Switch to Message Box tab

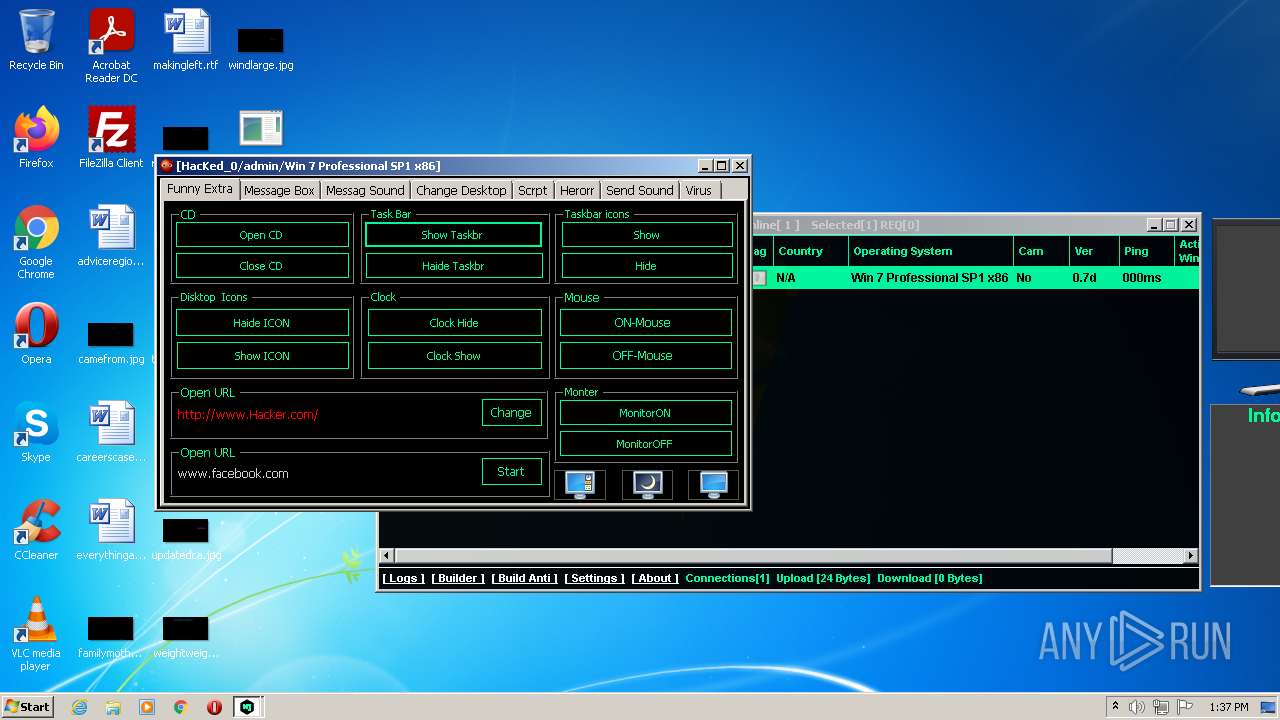click(279, 190)
